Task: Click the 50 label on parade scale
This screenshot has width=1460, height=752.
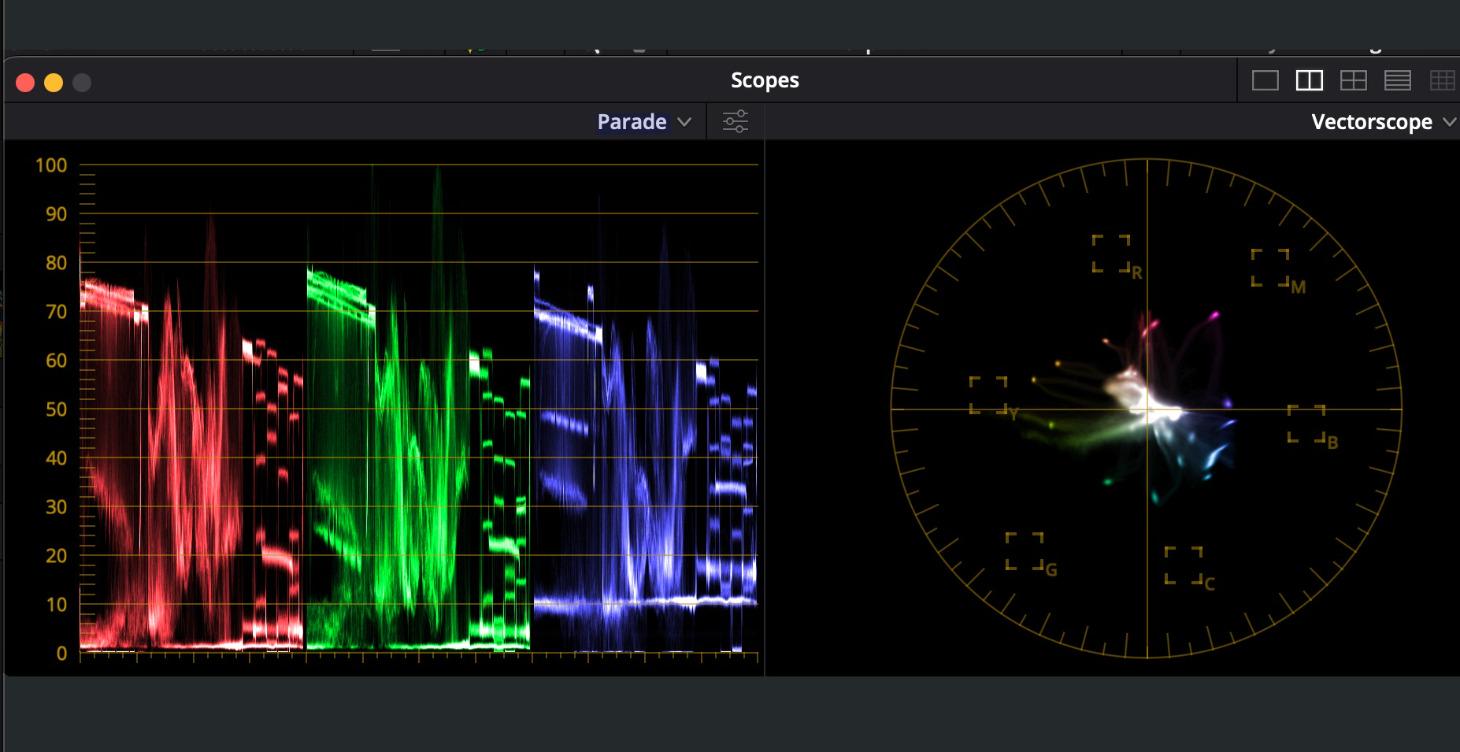Action: click(x=56, y=409)
